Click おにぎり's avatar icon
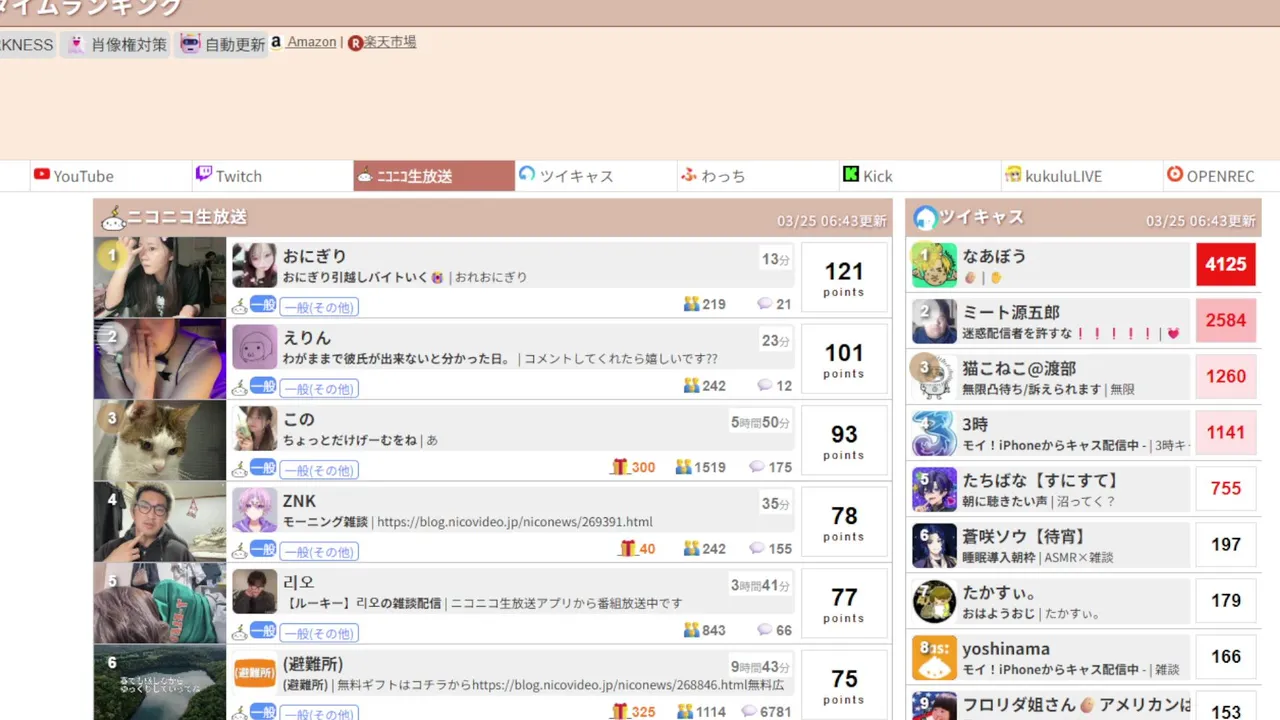Screen dimensions: 1280x720 (254, 265)
